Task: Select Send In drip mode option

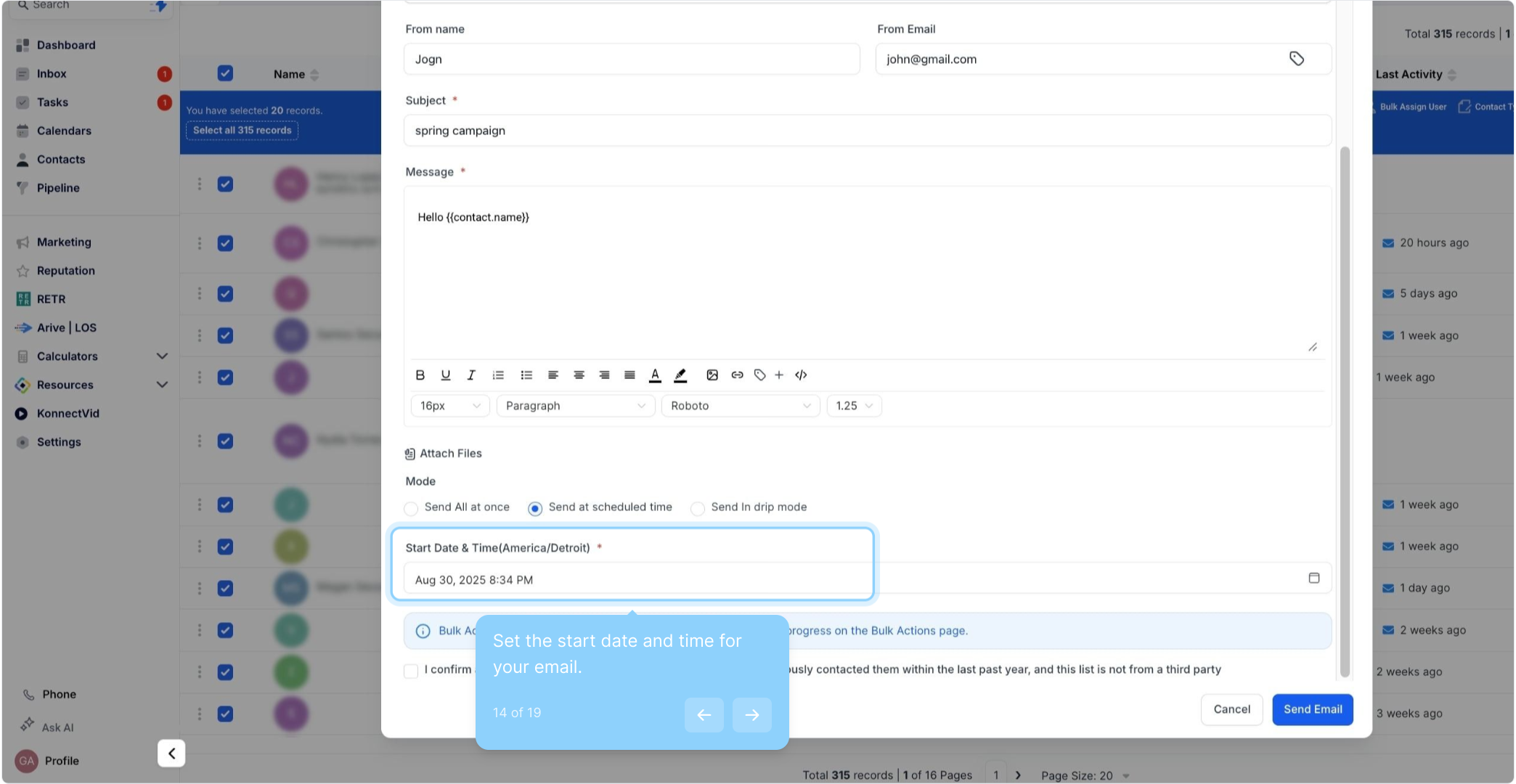Action: click(698, 508)
